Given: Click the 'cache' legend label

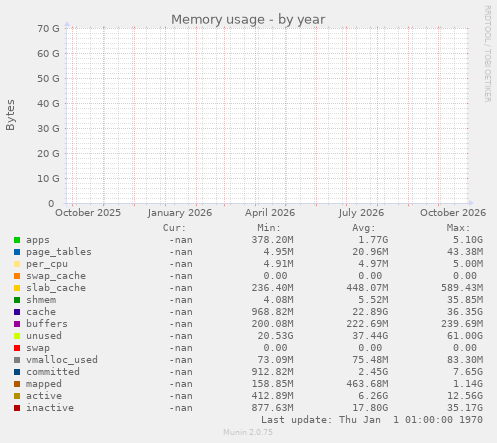Looking at the screenshot, I should 41,312.
